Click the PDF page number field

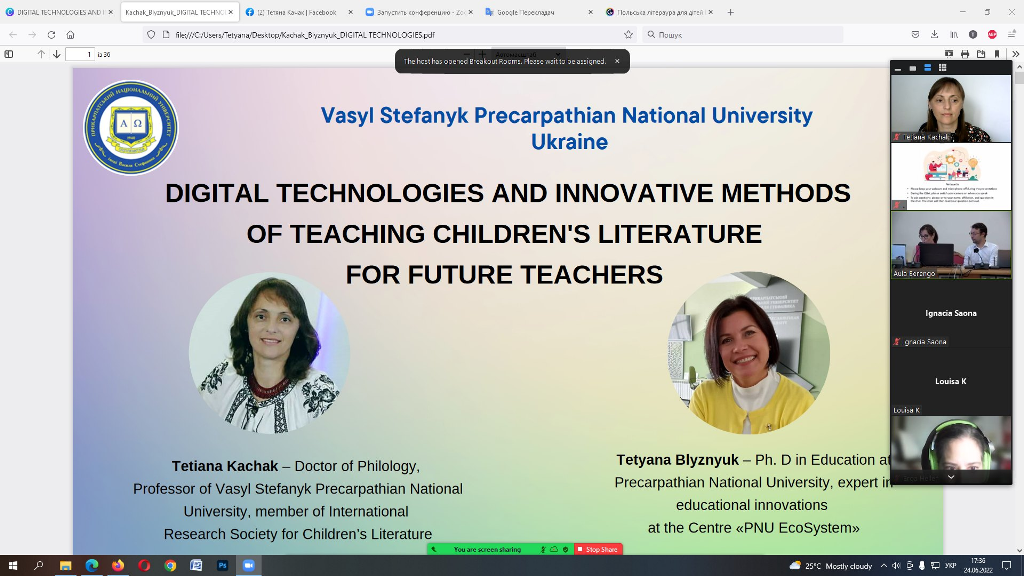[84, 54]
